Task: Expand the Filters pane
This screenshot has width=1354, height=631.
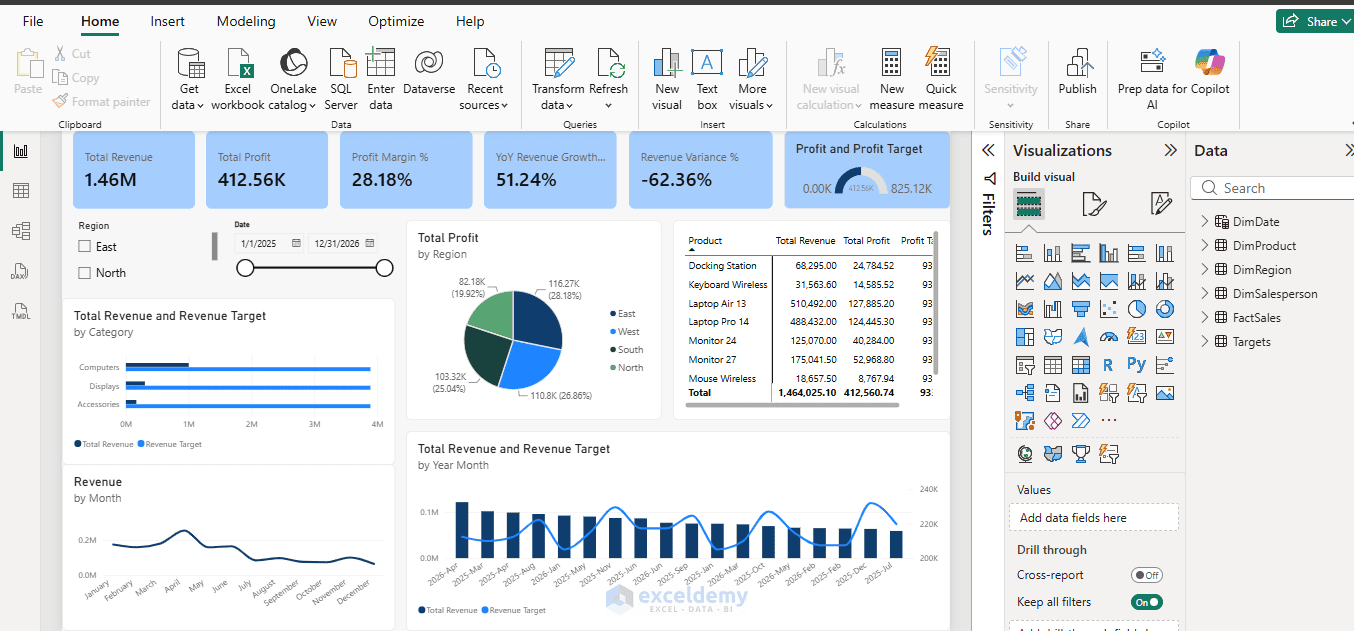Action: [x=988, y=150]
